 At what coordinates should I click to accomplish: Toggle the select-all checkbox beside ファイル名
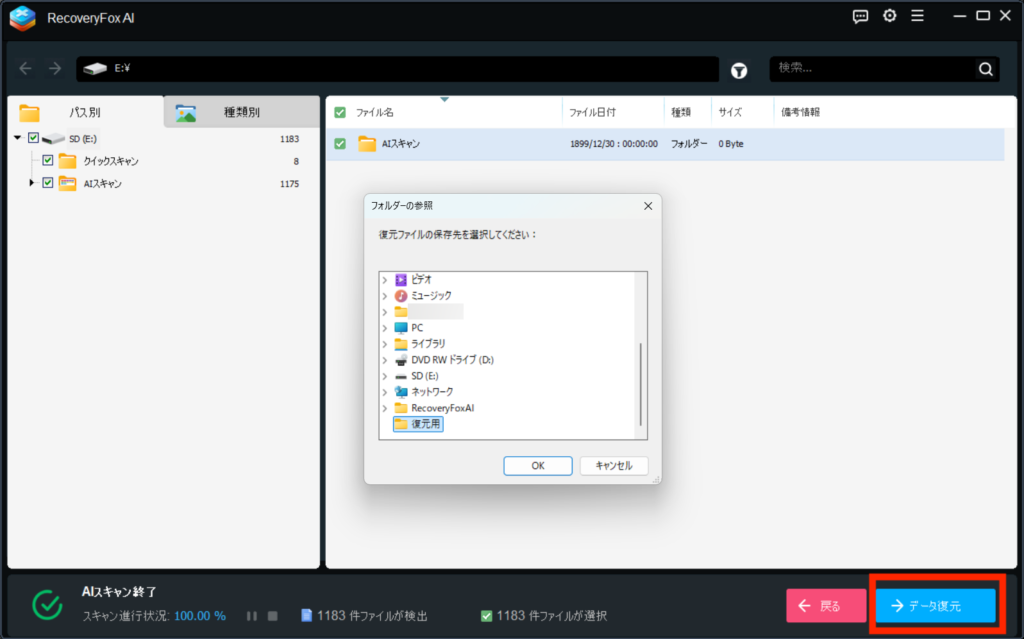340,112
